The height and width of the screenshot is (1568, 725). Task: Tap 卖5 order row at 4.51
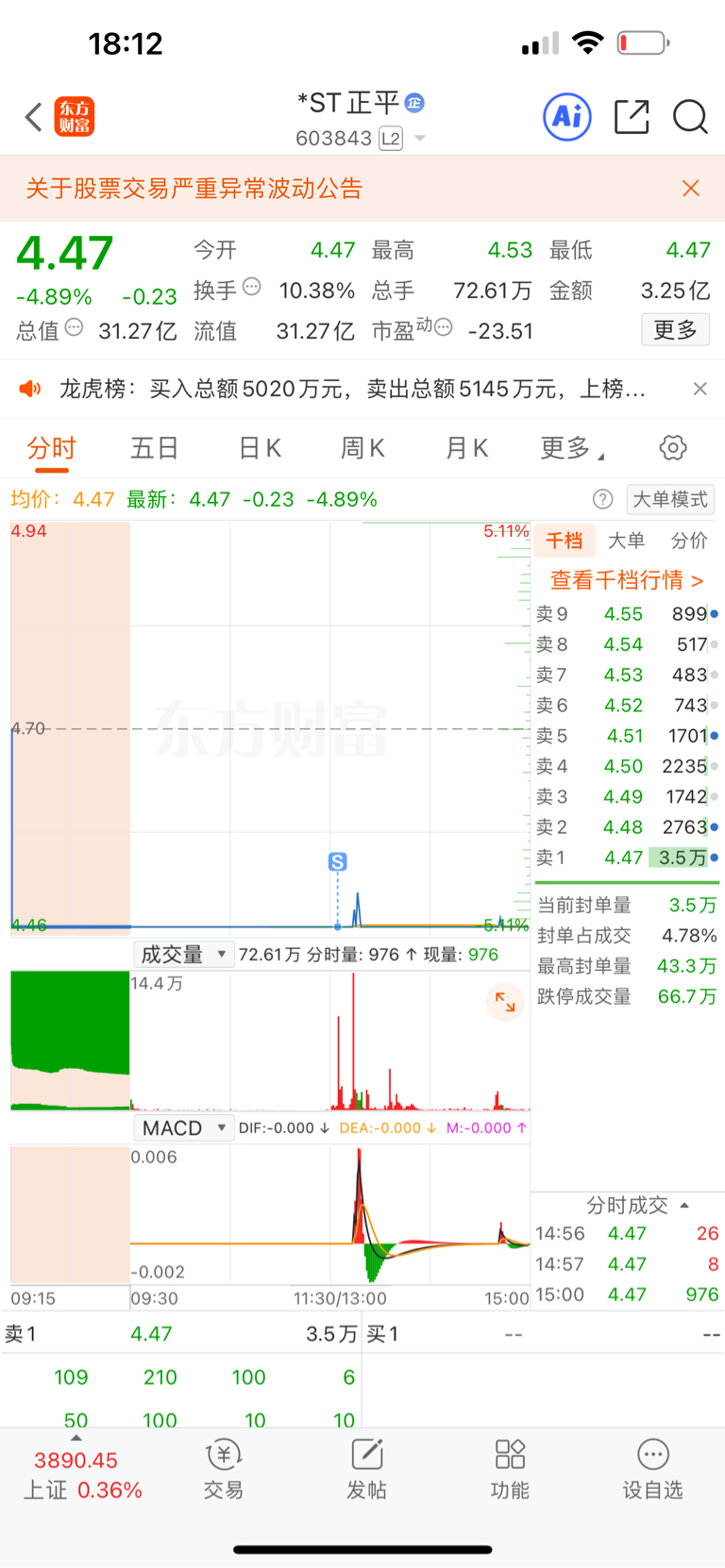[627, 736]
